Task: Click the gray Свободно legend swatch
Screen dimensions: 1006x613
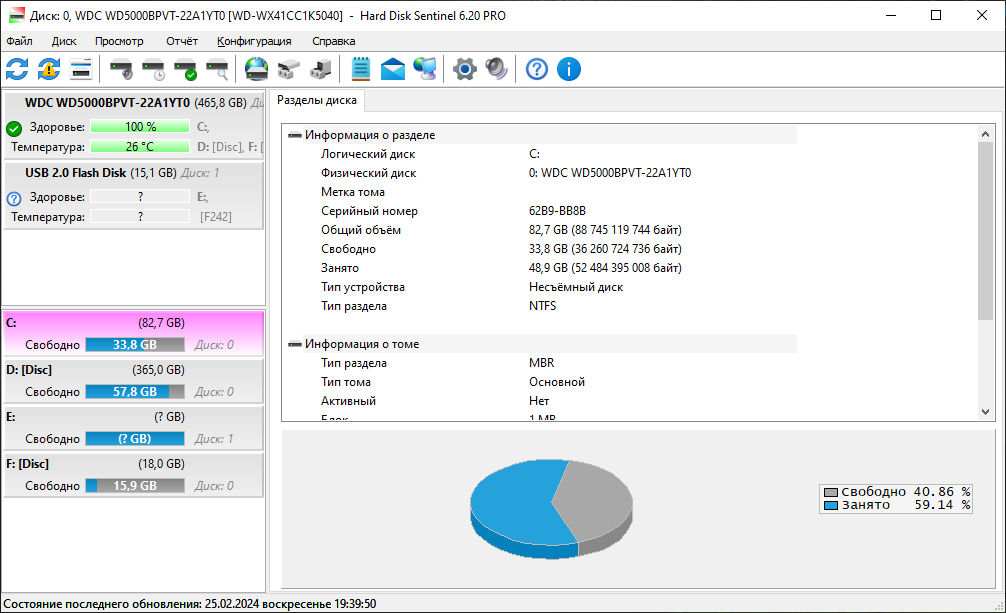Action: 831,492
